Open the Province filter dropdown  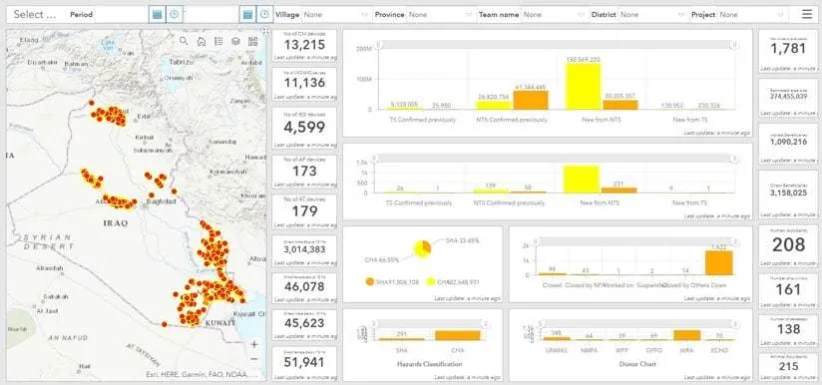tap(441, 15)
